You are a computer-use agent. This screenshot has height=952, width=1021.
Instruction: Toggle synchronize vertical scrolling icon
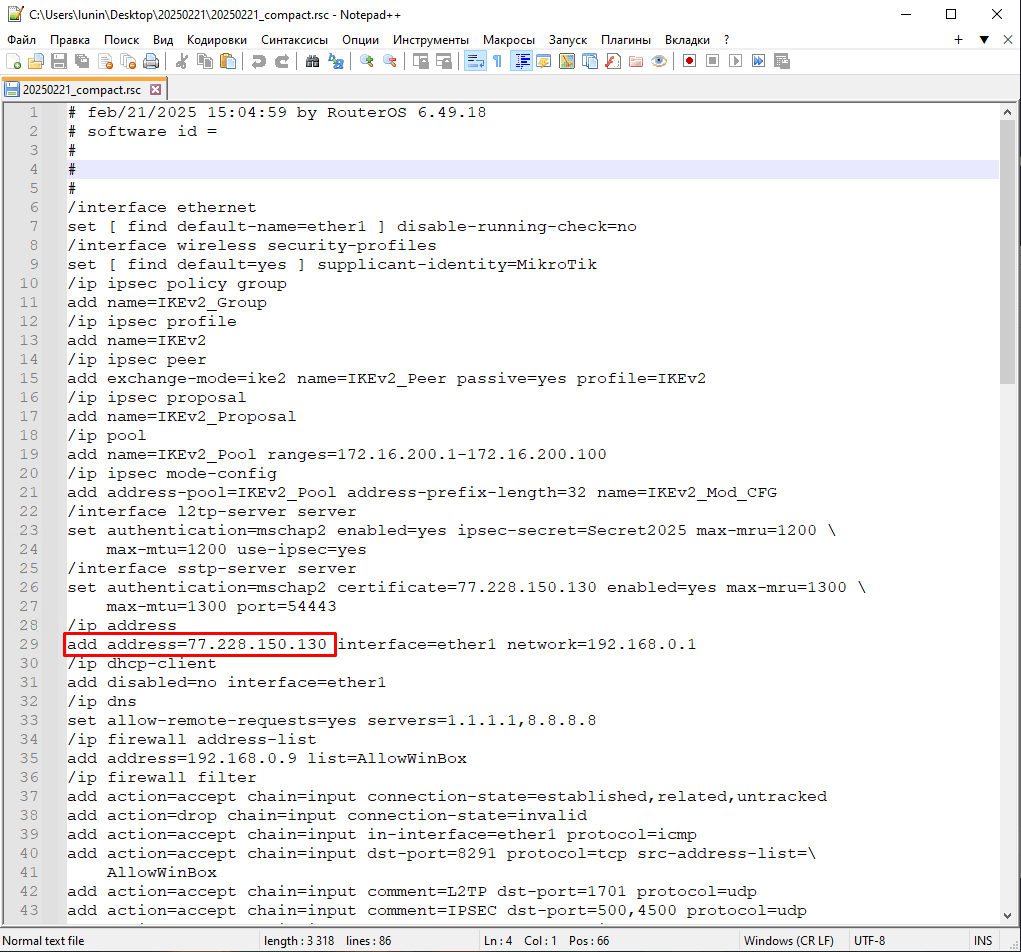point(421,61)
